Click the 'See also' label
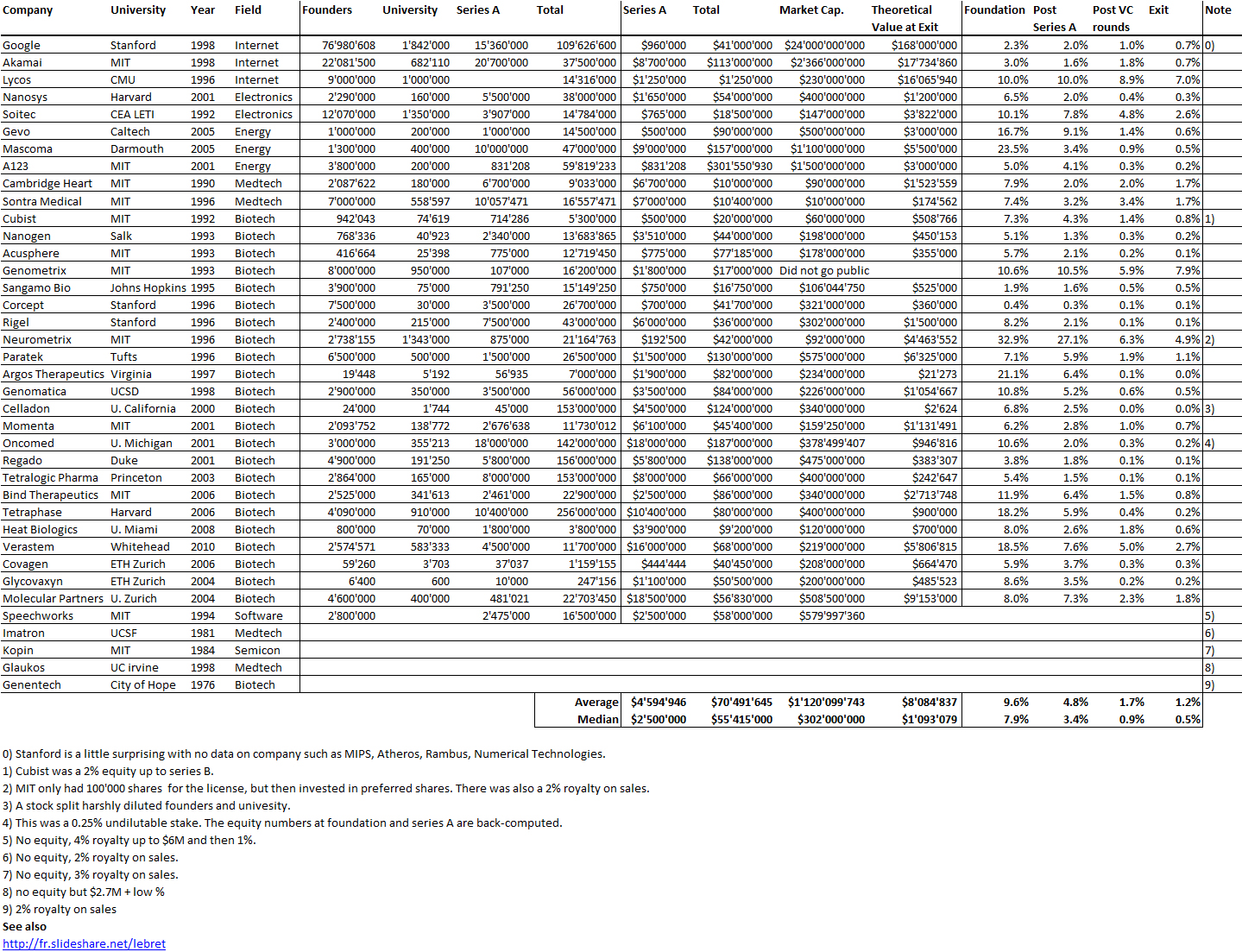Viewport: 1242px width, 952px height. point(24,926)
